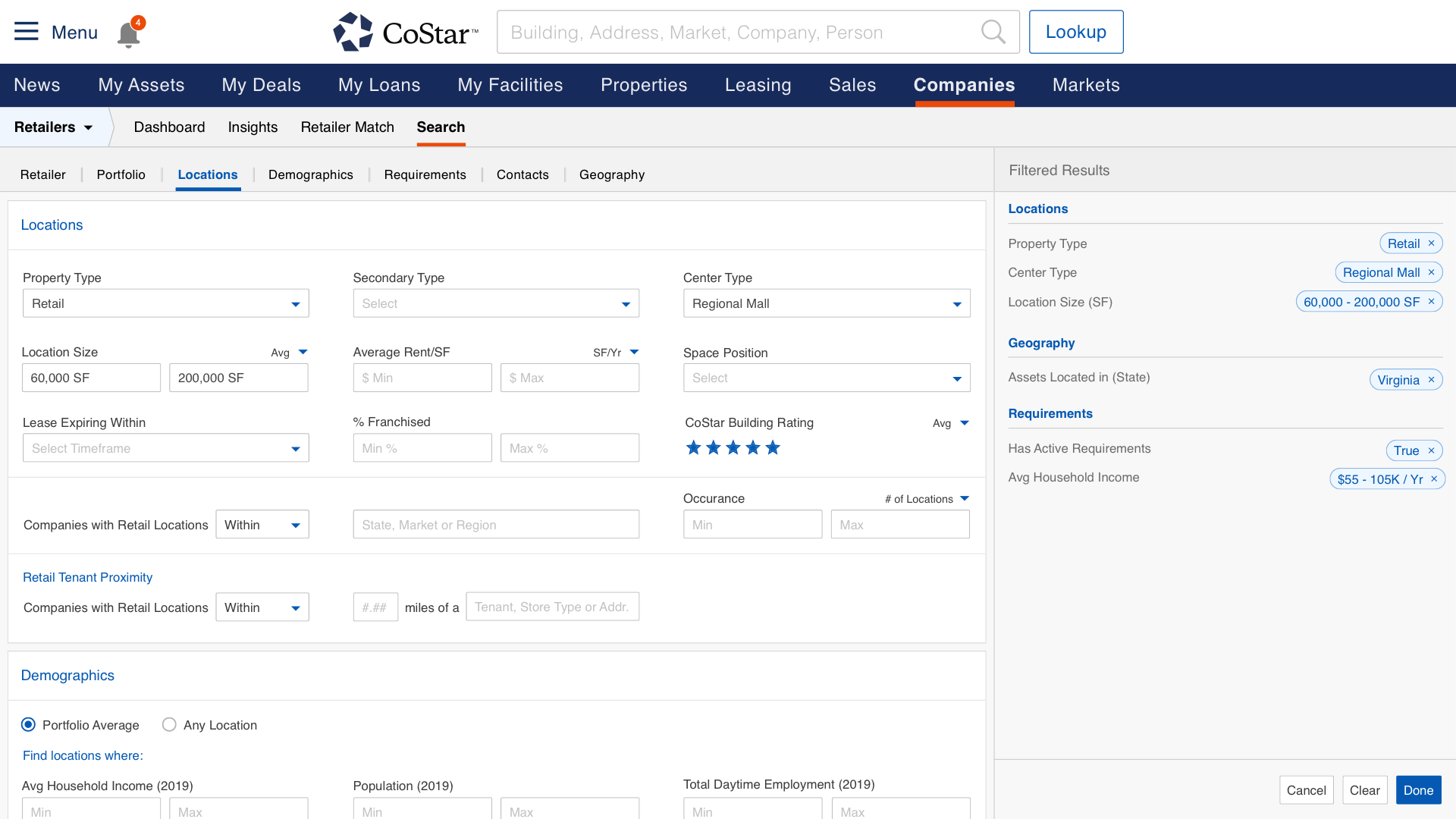This screenshot has height=819, width=1456.
Task: Open the Sales navigation tab
Action: (852, 85)
